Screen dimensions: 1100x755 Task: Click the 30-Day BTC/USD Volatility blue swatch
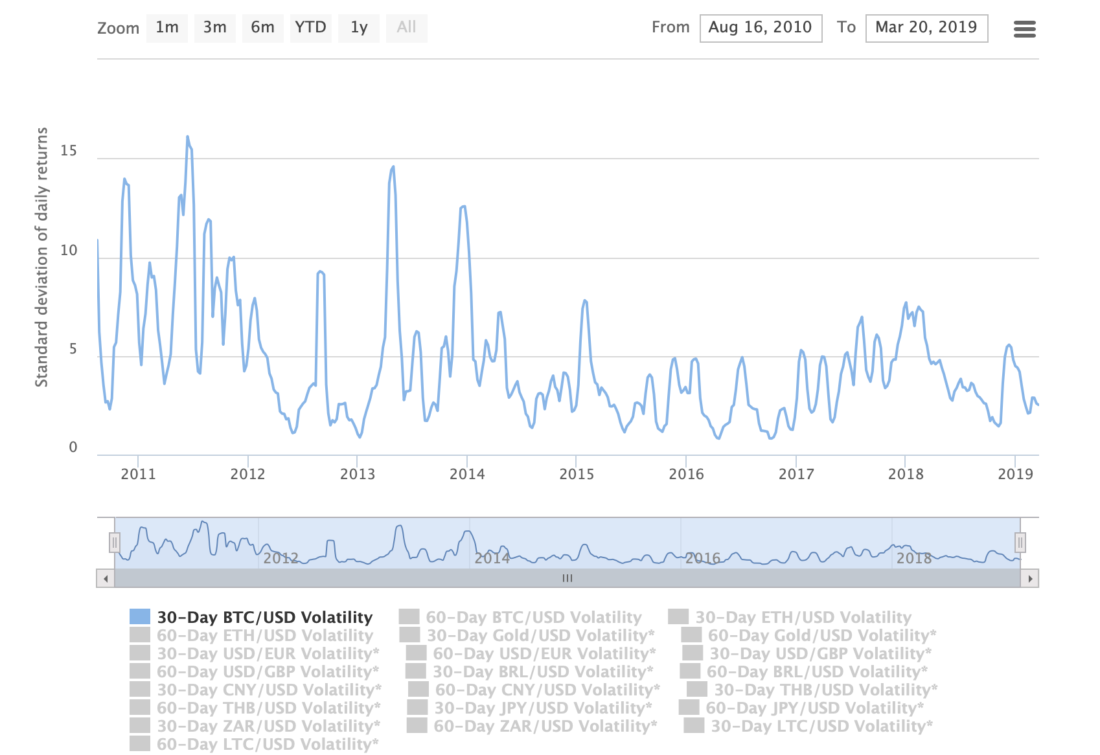tap(139, 618)
